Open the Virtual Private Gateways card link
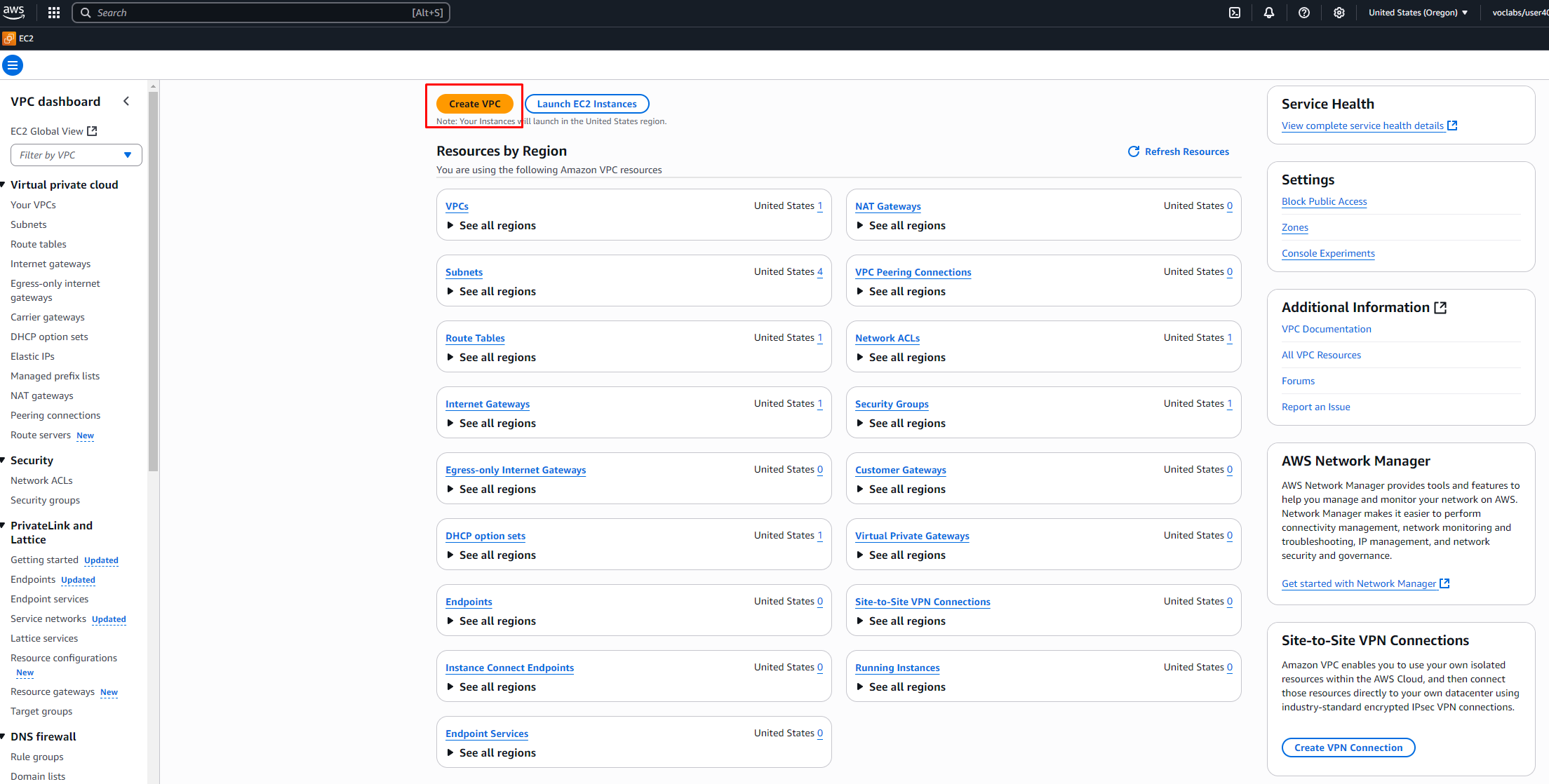Screen dimensions: 1549x784 [x=912, y=536]
